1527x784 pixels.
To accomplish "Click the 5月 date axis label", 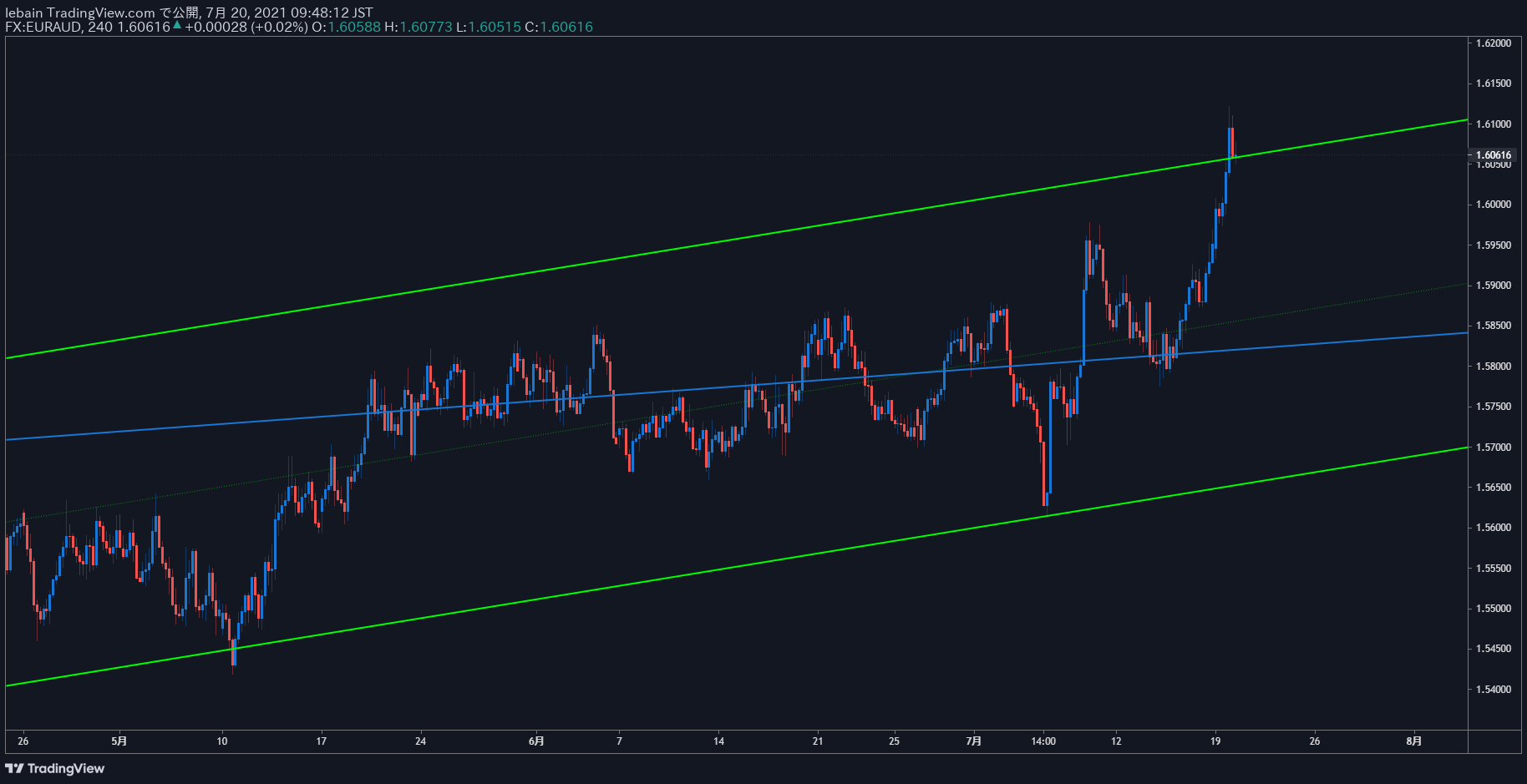I will tap(119, 741).
